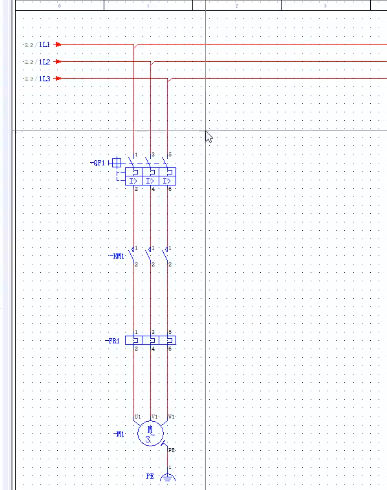Select the QF1 middle pole overcurrent I> box
This screenshot has width=387, height=490.
(x=151, y=181)
